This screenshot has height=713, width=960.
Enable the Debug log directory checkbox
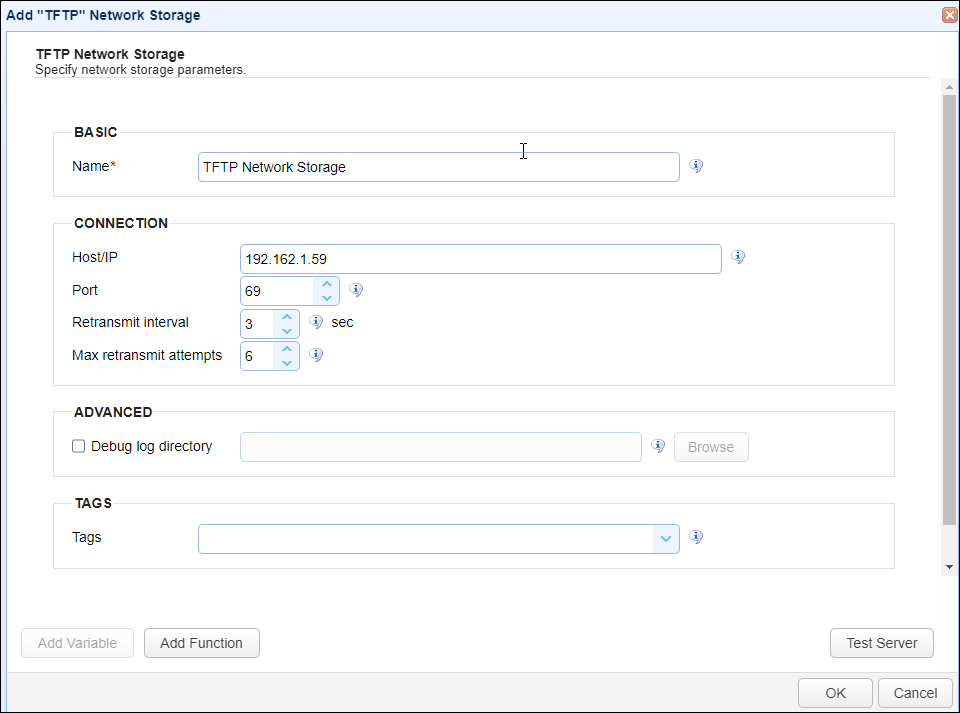click(78, 446)
